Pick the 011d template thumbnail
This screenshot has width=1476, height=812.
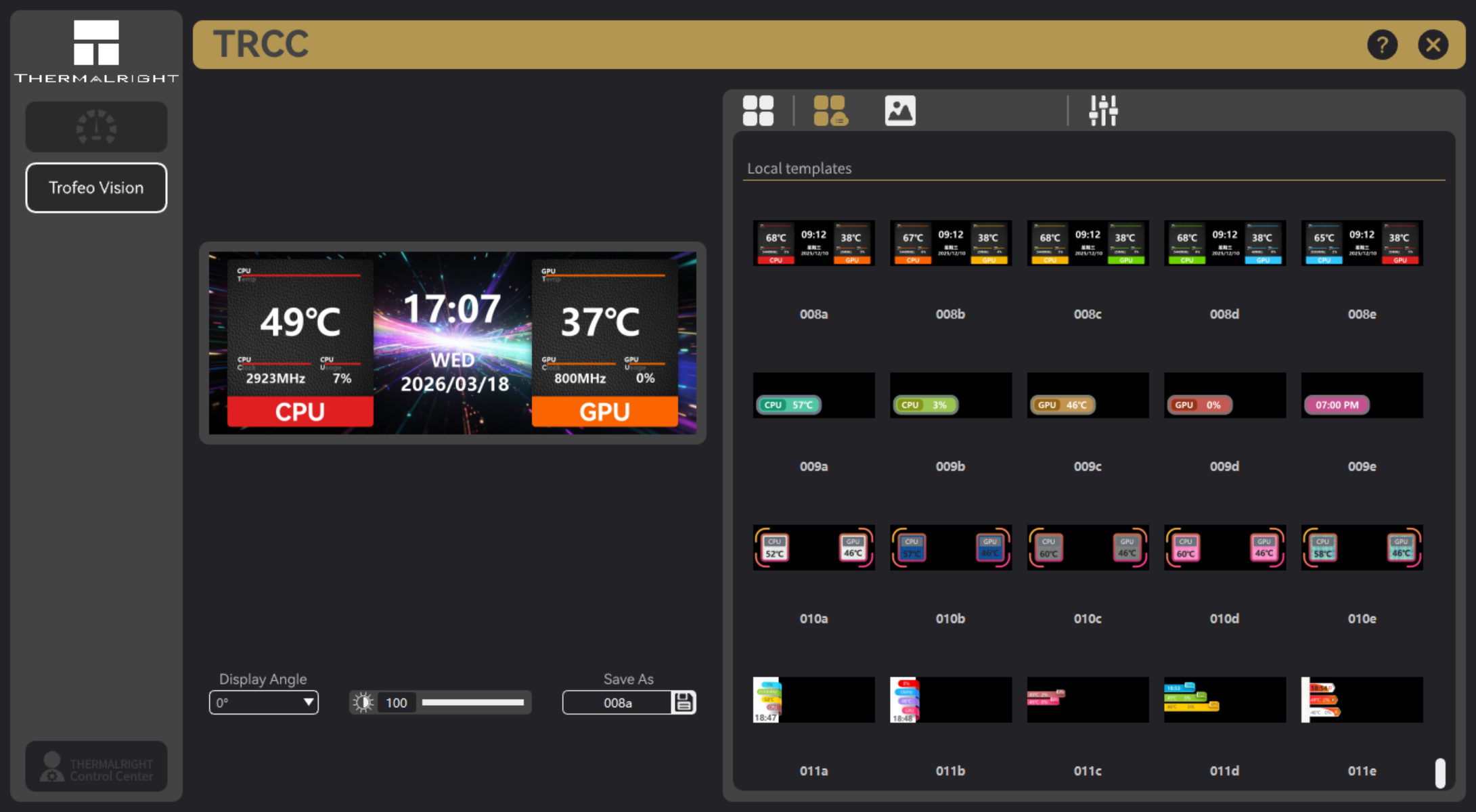(x=1224, y=700)
